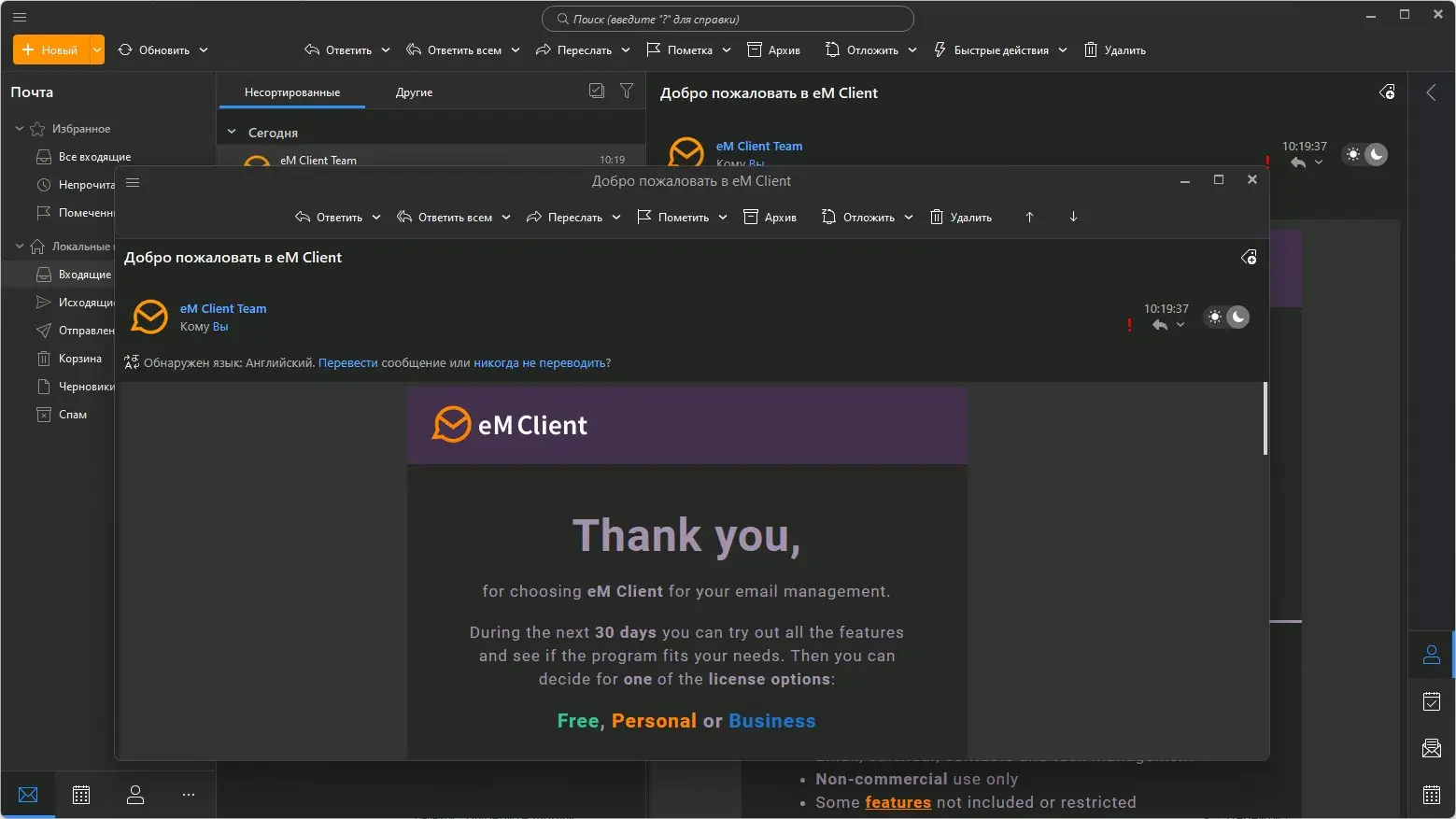The width and height of the screenshot is (1456, 819).
Task: Click the message window vertical scrollbar
Action: 1265,418
